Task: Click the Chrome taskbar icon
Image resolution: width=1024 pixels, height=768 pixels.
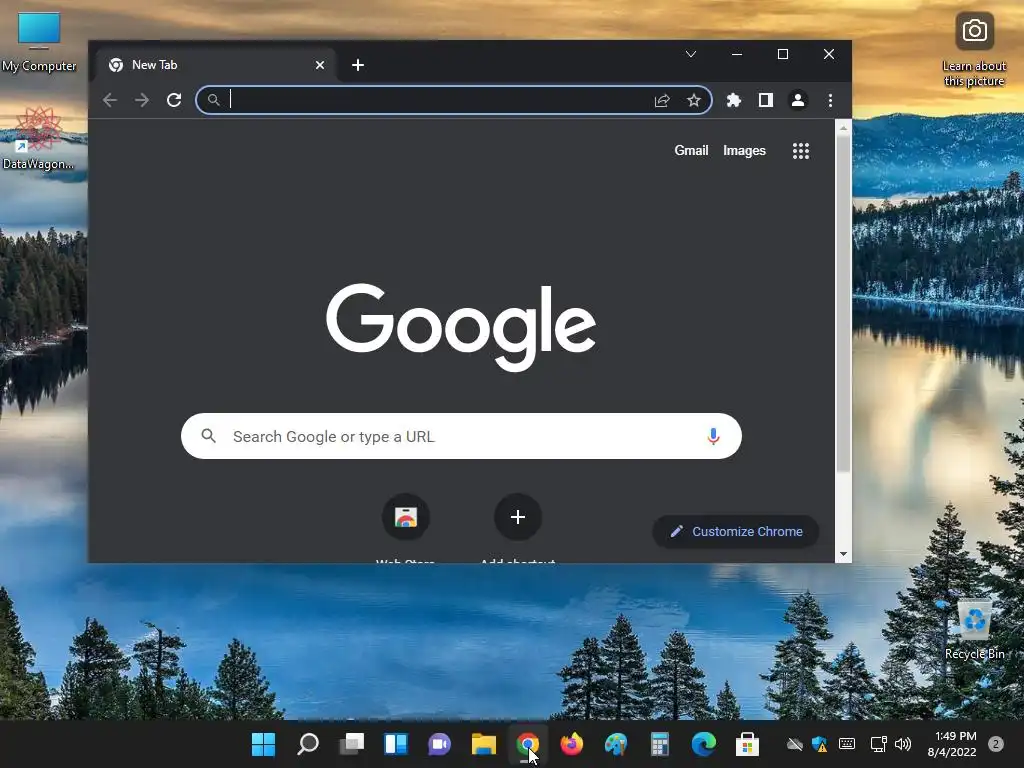Action: pyautogui.click(x=528, y=744)
